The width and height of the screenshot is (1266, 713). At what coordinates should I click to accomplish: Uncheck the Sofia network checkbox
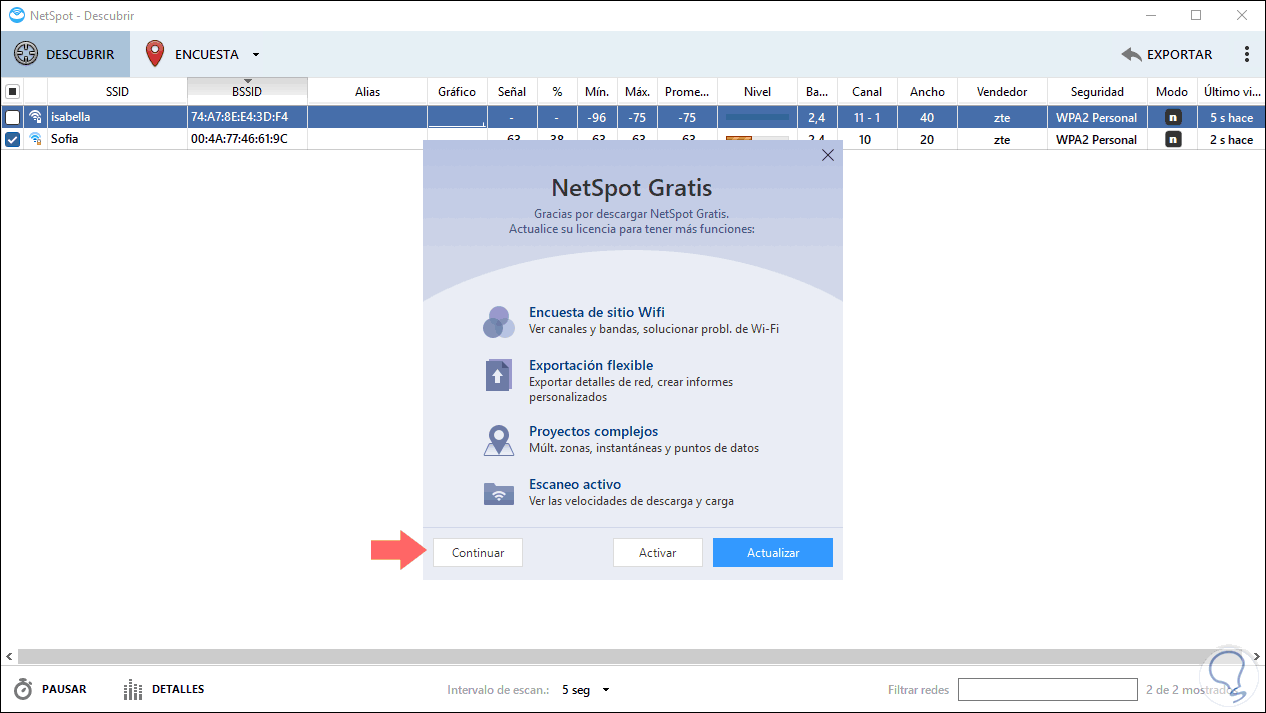pos(12,140)
